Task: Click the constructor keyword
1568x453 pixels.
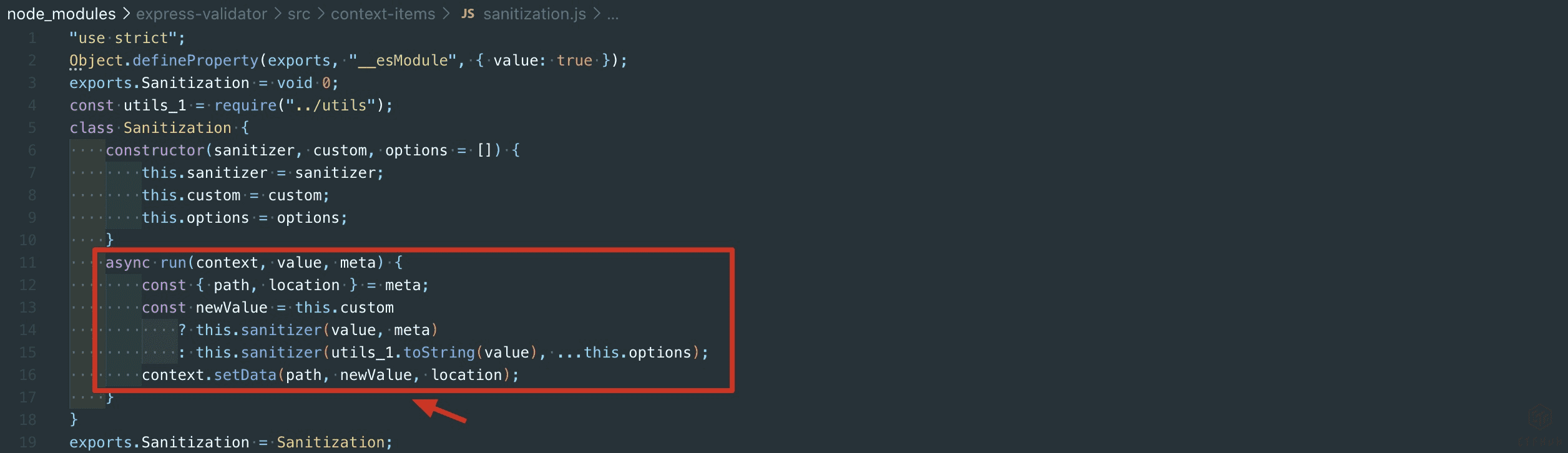Action: click(x=155, y=150)
